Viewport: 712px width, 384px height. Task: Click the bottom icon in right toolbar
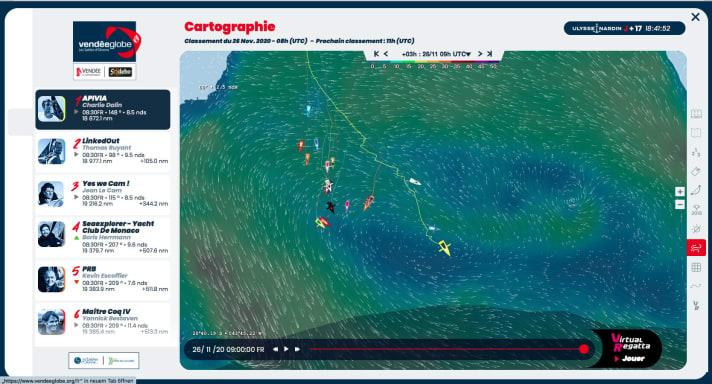[x=696, y=305]
